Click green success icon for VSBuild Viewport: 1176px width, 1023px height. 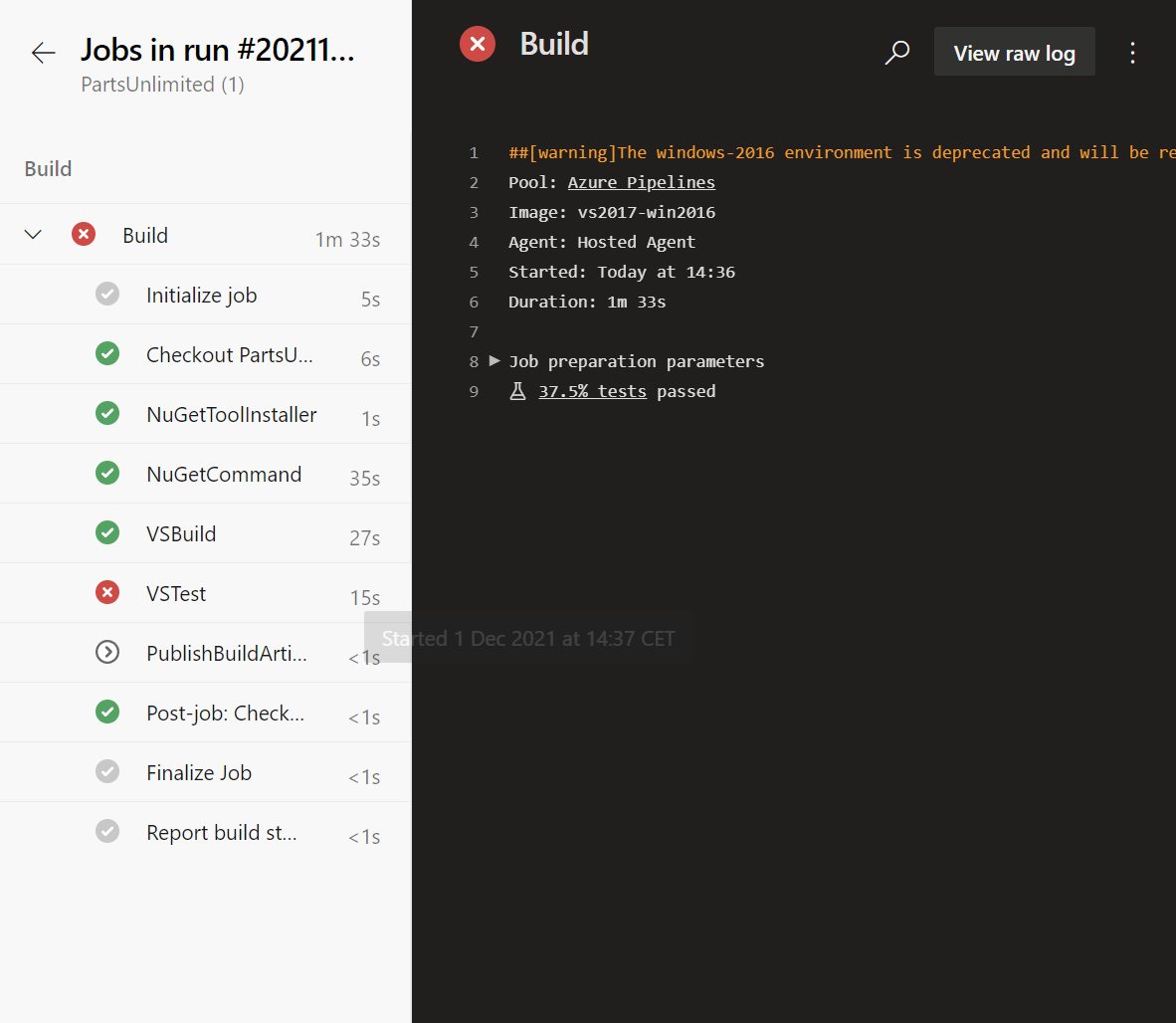point(107,533)
